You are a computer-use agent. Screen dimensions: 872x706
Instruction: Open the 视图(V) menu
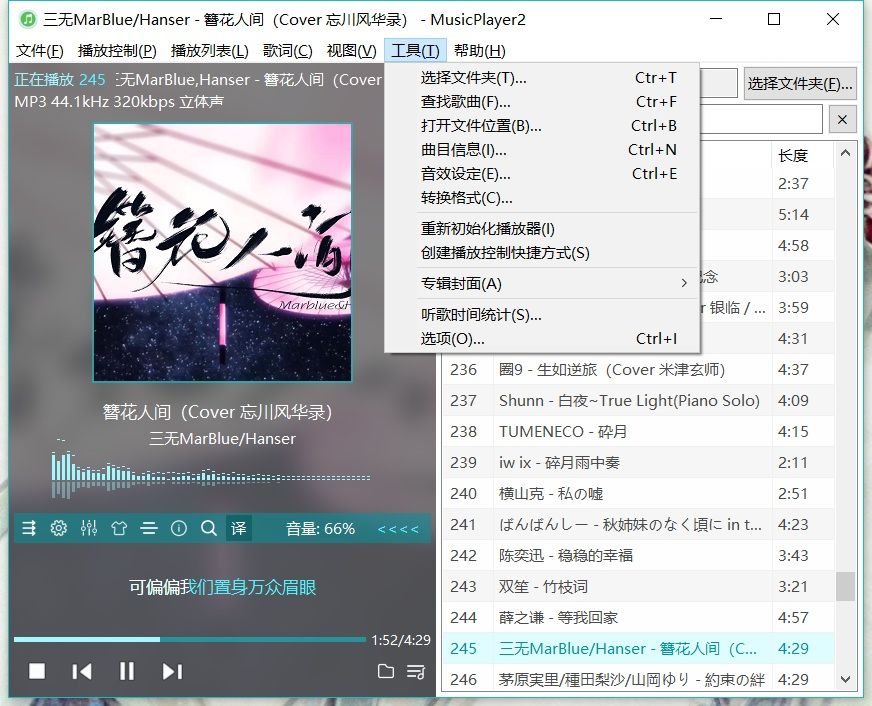(x=351, y=51)
